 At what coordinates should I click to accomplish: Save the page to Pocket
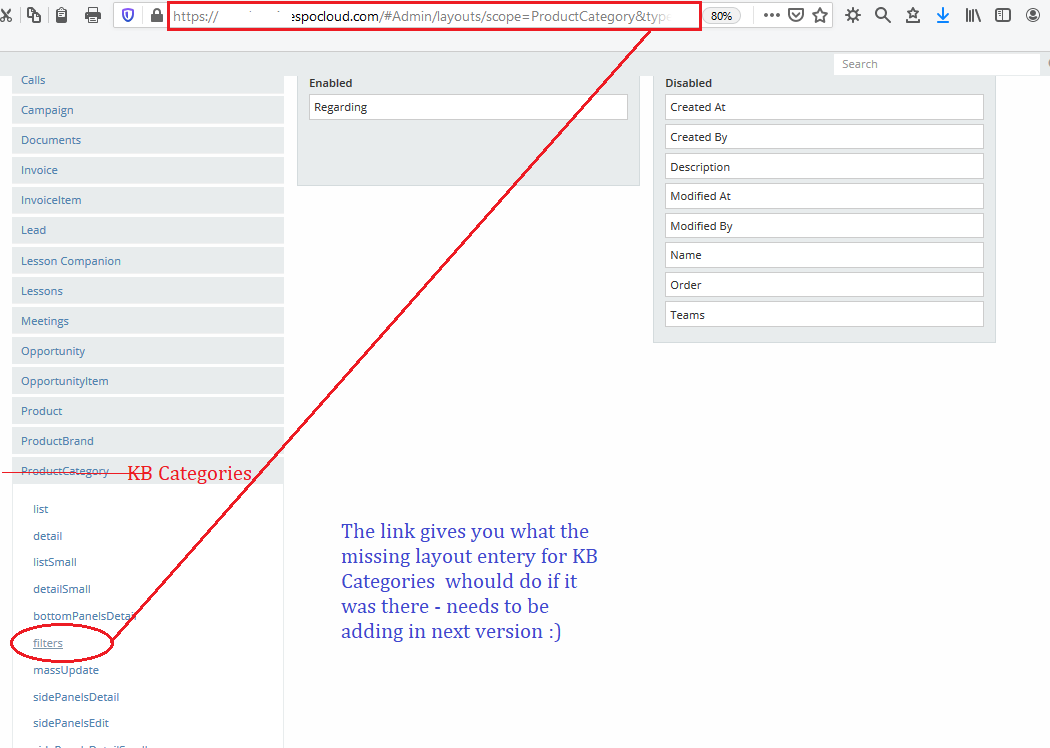click(x=796, y=15)
